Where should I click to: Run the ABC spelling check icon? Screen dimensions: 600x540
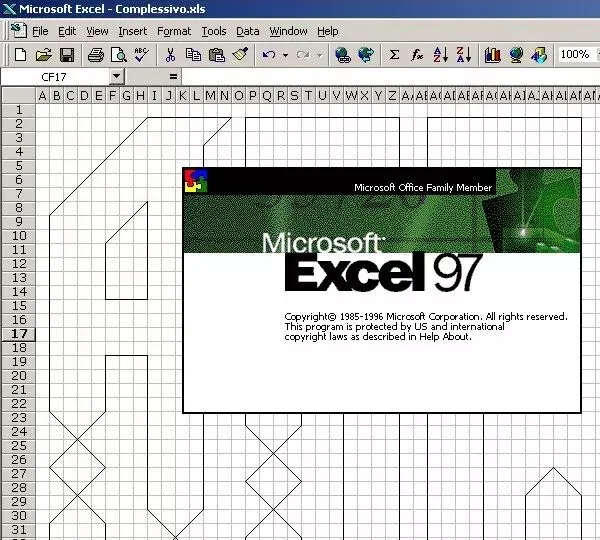click(x=141, y=55)
